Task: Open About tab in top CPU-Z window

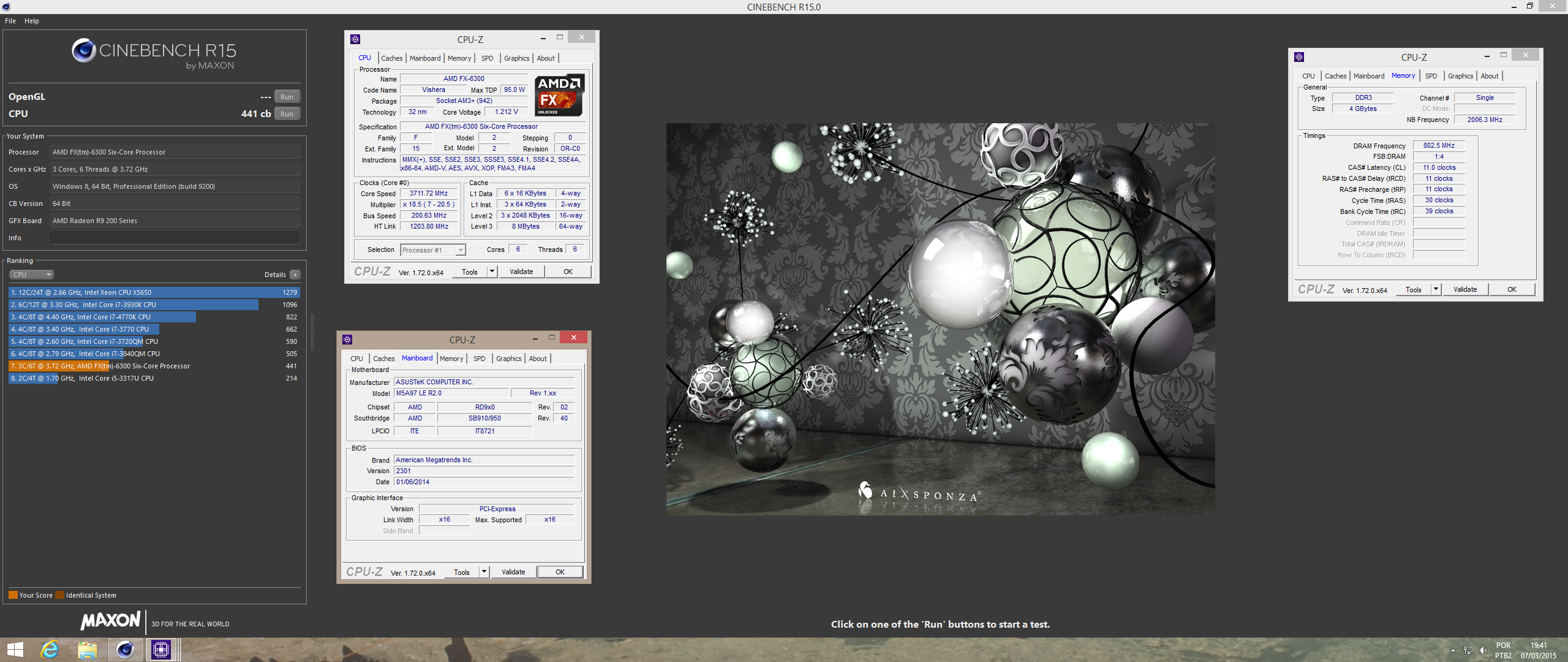Action: (546, 58)
